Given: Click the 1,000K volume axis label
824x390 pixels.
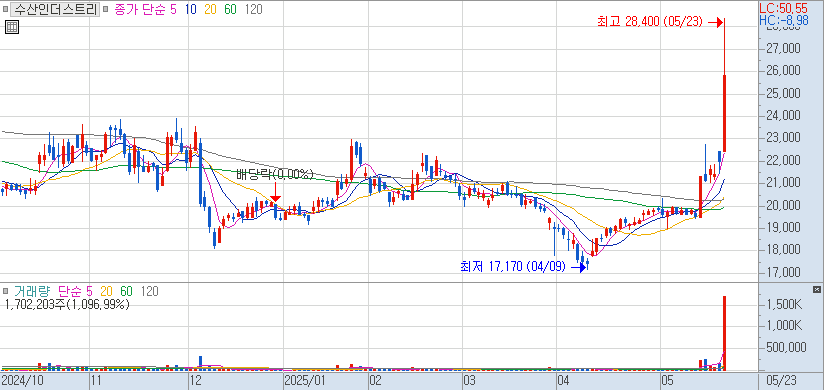Looking at the screenshot, I should (x=784, y=326).
